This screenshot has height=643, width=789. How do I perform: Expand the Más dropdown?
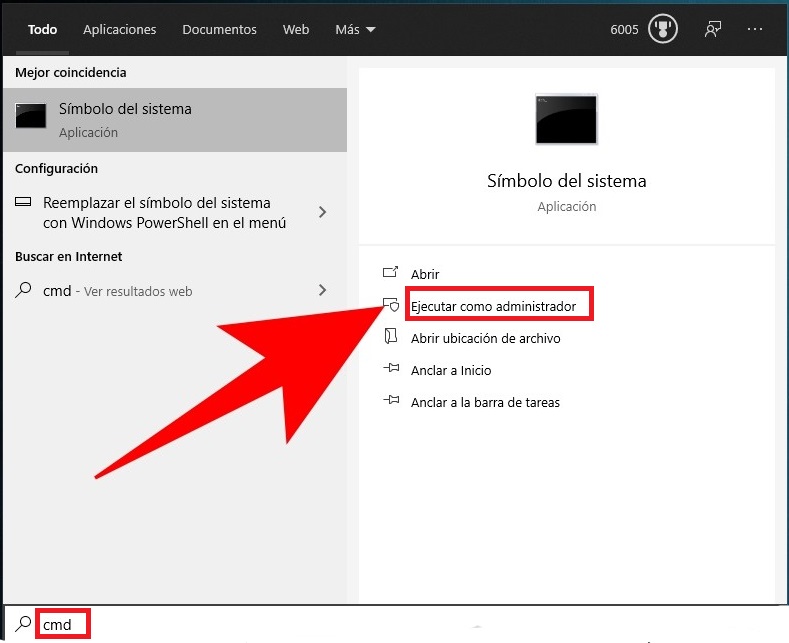355,30
